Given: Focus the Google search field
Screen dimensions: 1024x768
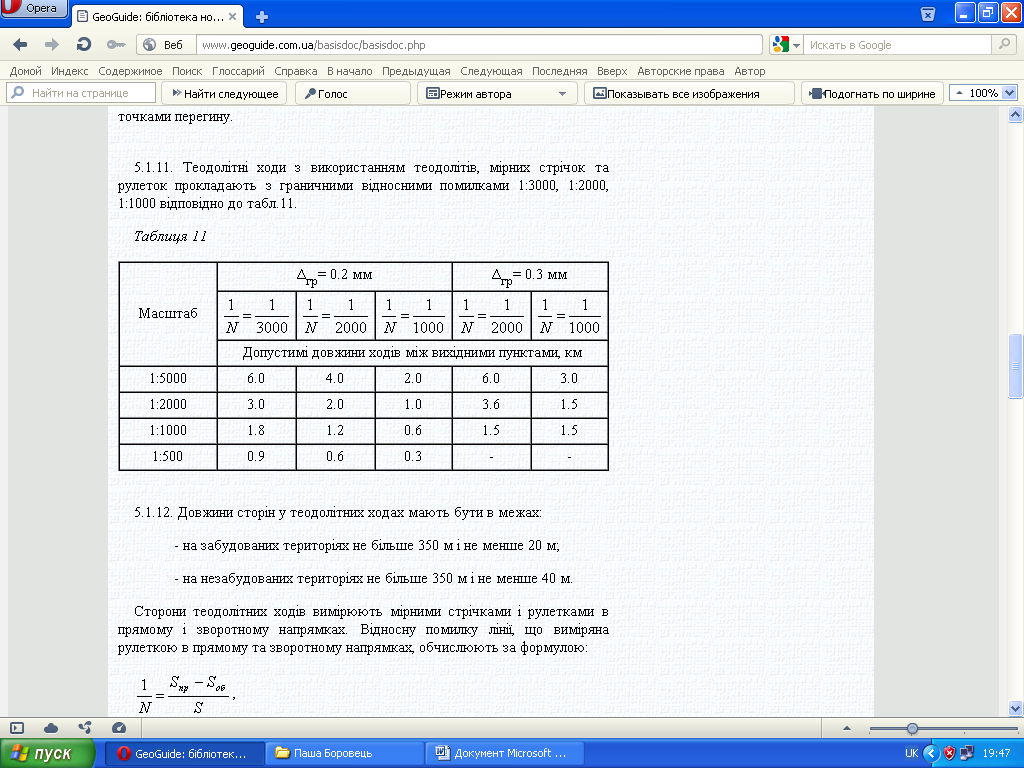Looking at the screenshot, I should (897, 45).
